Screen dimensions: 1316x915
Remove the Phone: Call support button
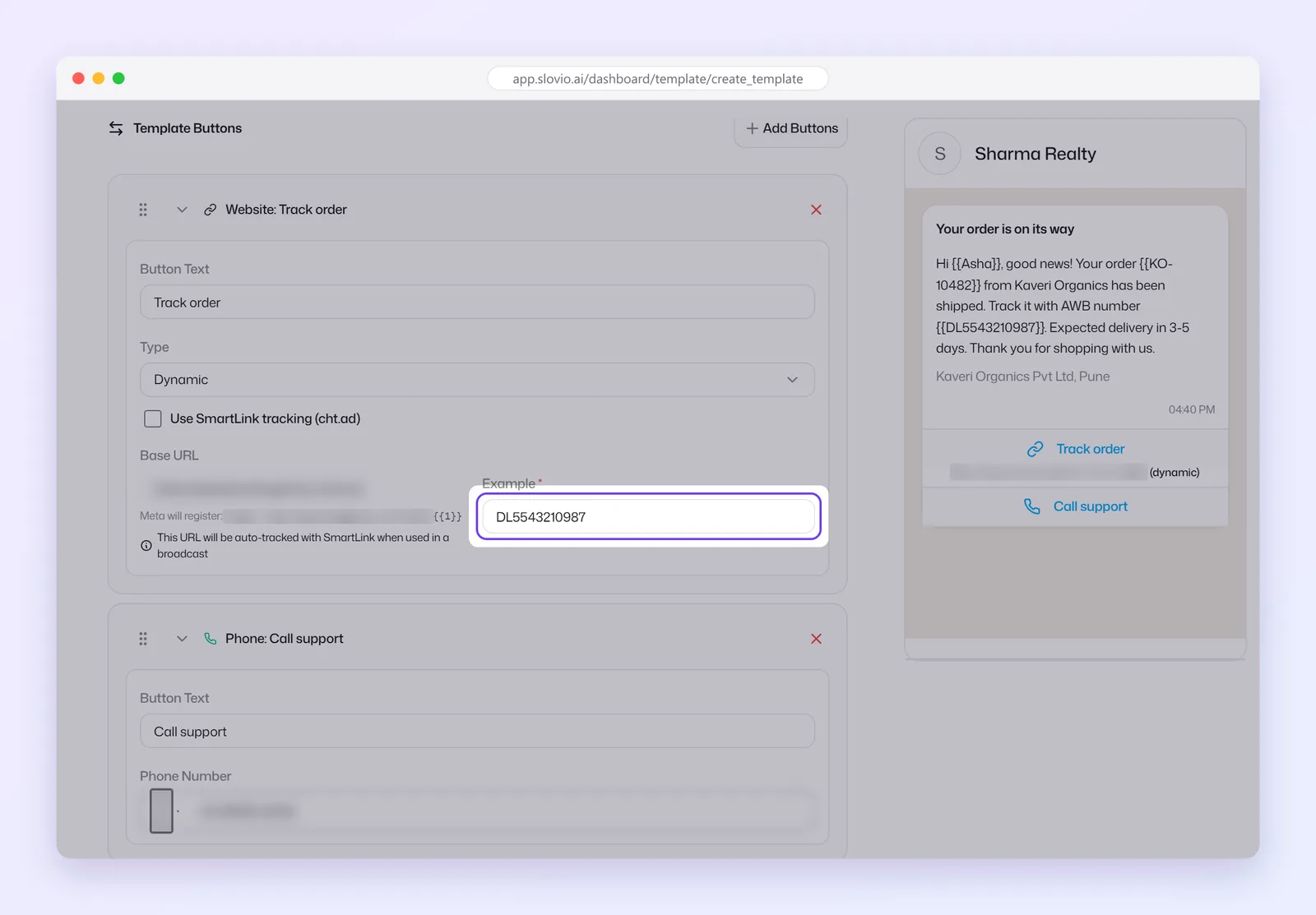coord(816,639)
